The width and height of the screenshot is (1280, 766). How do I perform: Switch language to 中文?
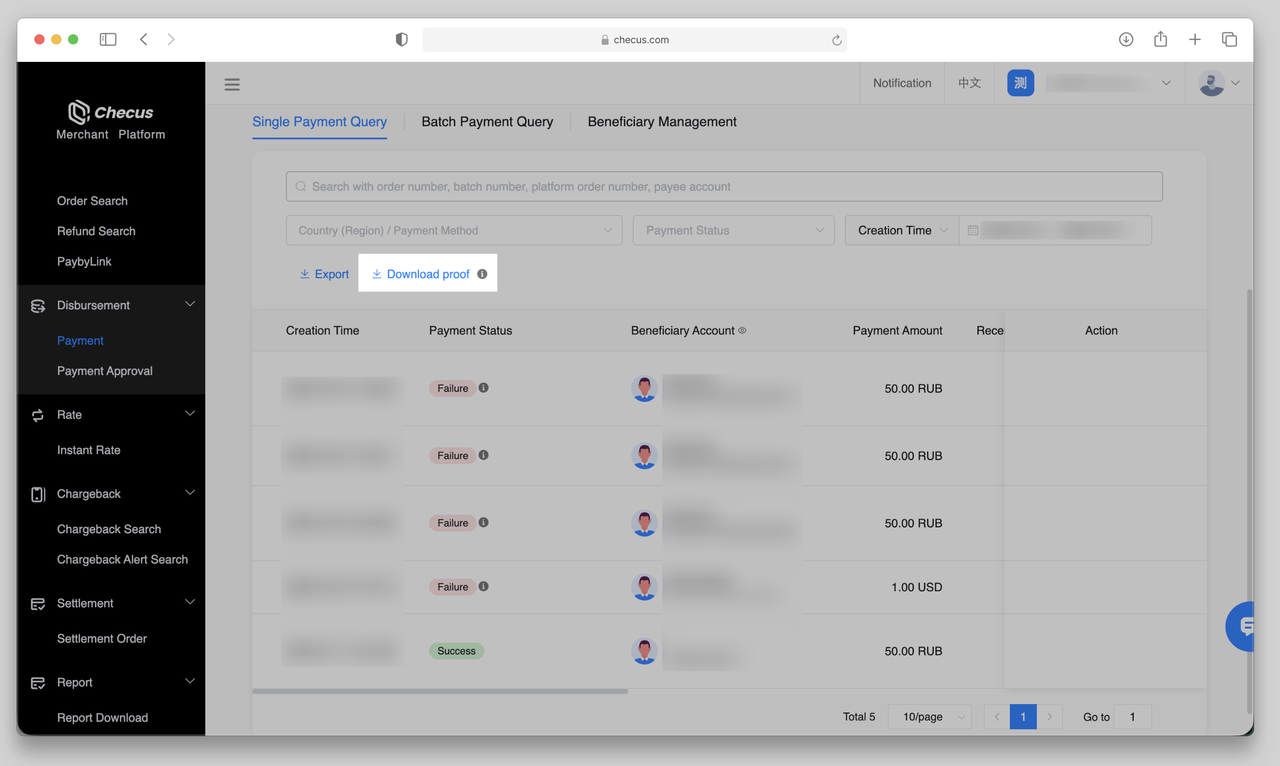tap(969, 84)
